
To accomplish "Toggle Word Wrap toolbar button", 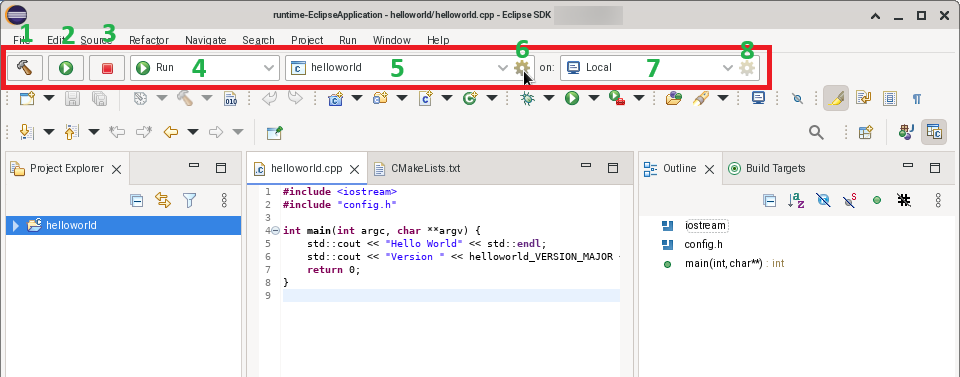I will [x=864, y=98].
